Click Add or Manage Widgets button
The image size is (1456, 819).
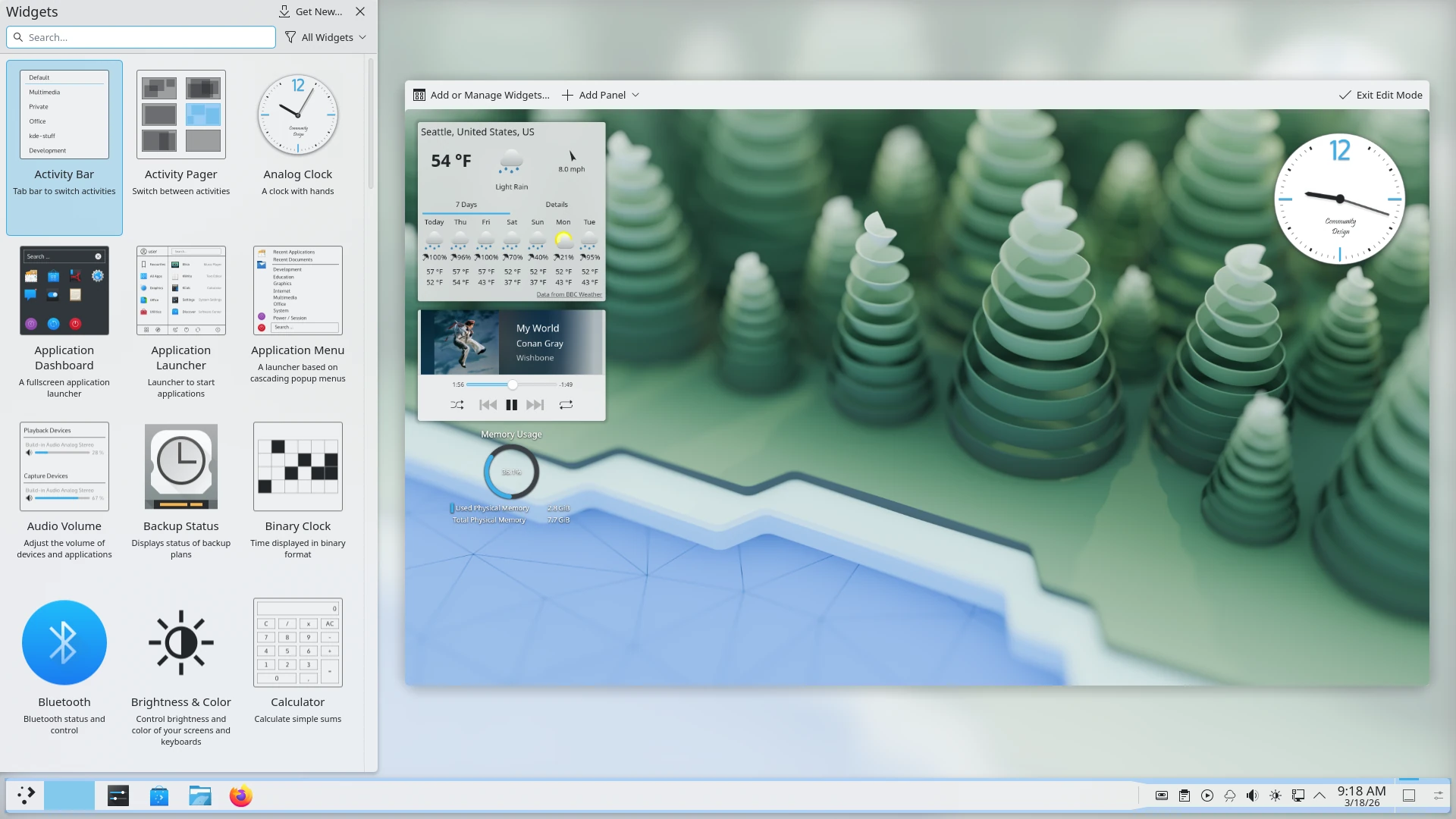click(x=482, y=95)
